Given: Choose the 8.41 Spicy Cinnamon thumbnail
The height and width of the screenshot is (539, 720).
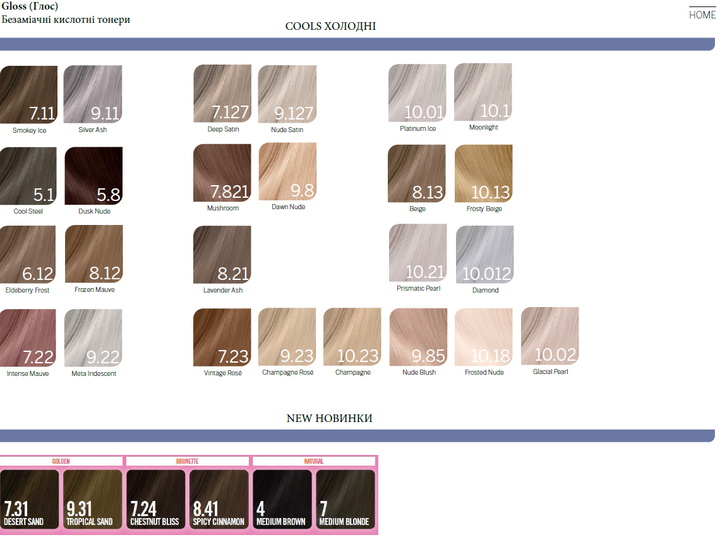Looking at the screenshot, I should (219, 499).
